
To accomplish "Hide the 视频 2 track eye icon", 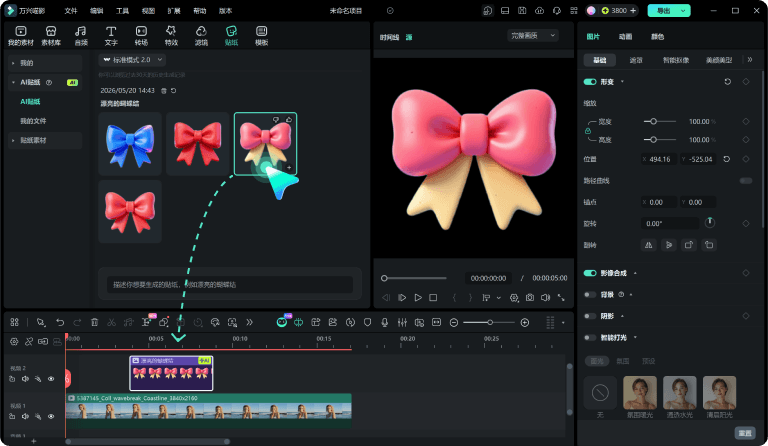I will click(x=51, y=379).
